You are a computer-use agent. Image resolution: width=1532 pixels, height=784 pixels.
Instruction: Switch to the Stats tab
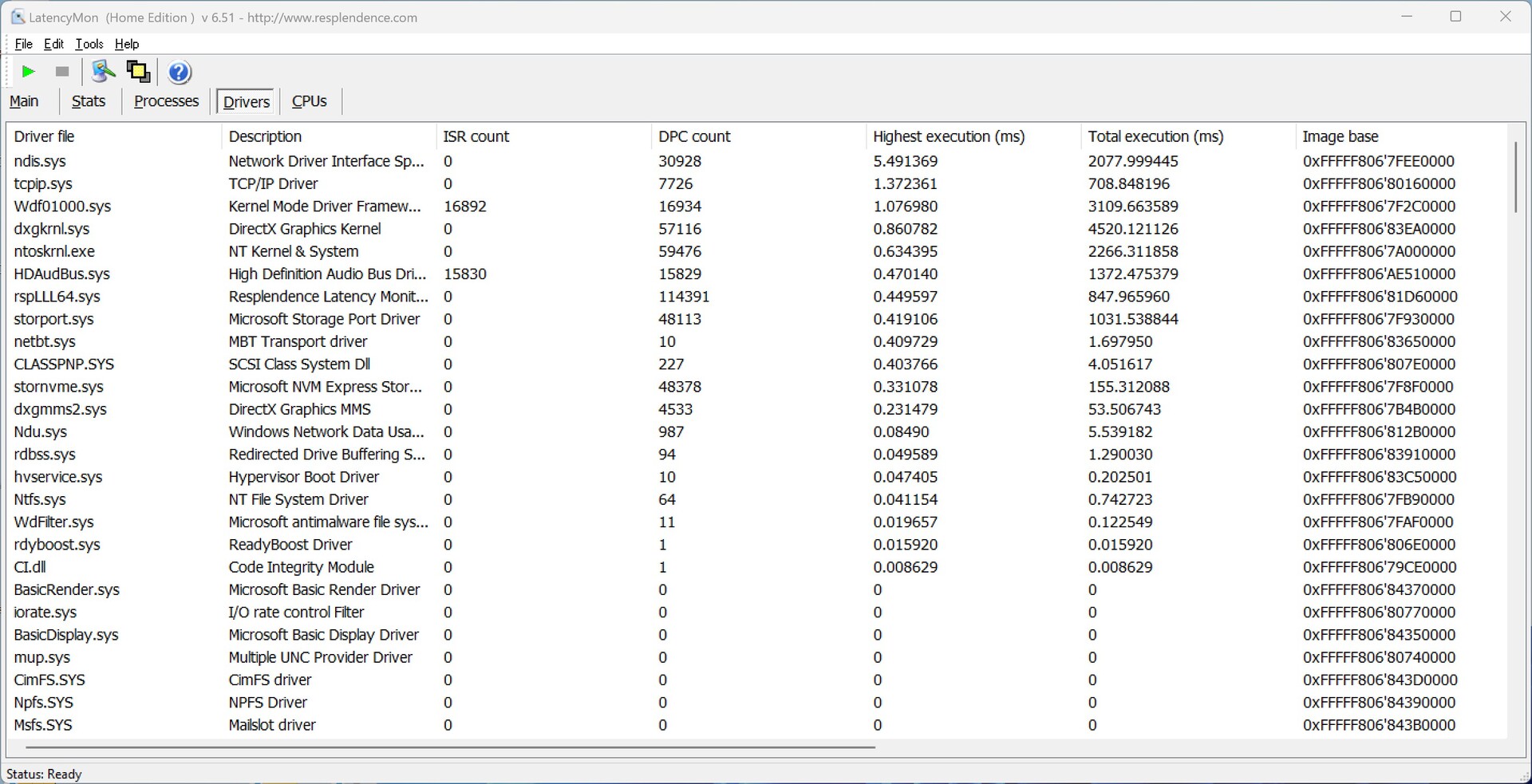[89, 101]
